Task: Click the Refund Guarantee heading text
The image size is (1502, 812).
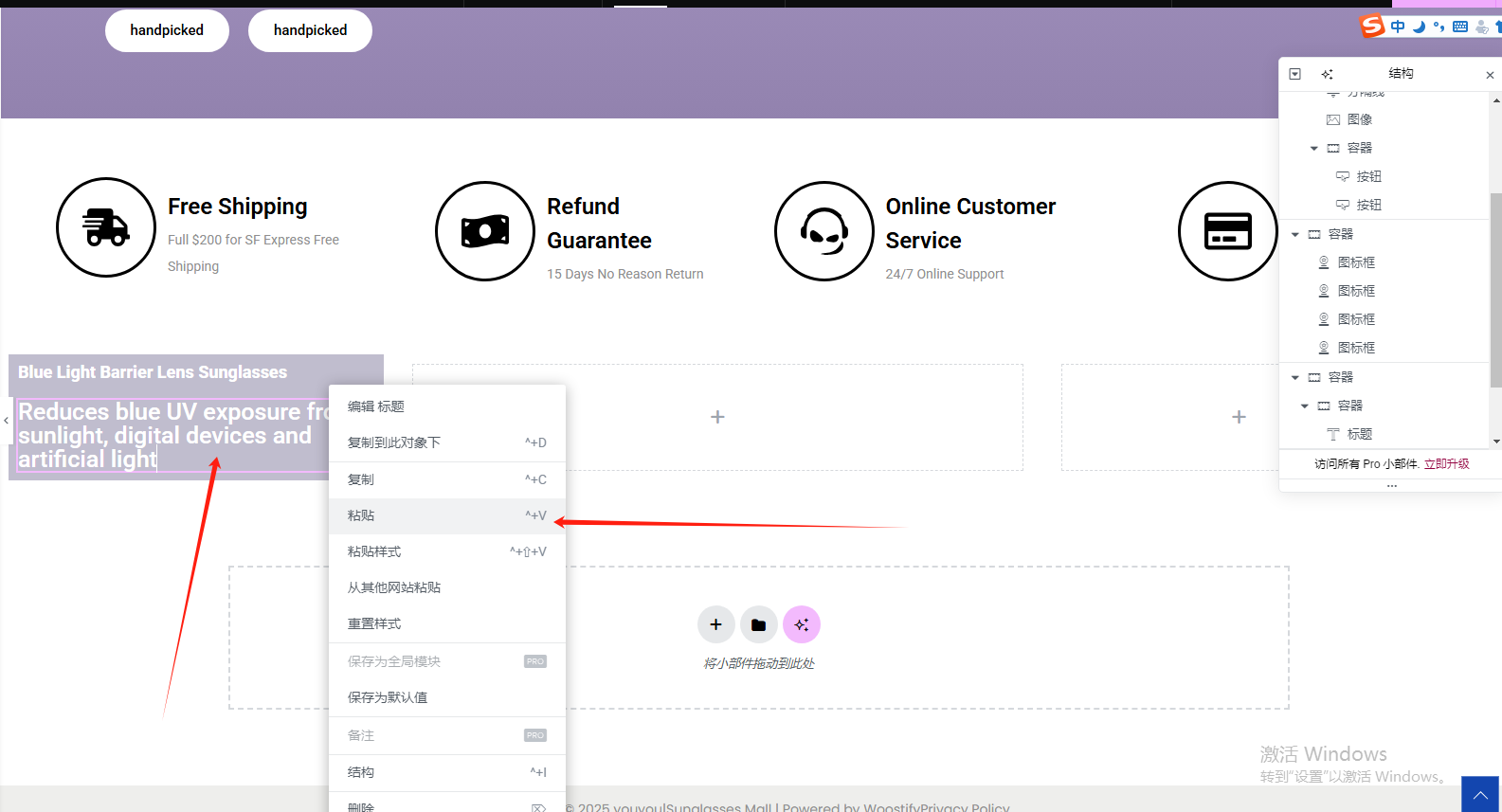Action: (599, 224)
